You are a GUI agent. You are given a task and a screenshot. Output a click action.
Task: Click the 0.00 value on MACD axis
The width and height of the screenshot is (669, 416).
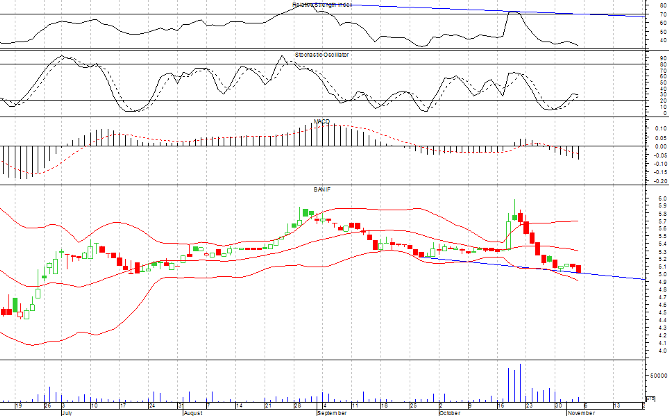tap(661, 146)
